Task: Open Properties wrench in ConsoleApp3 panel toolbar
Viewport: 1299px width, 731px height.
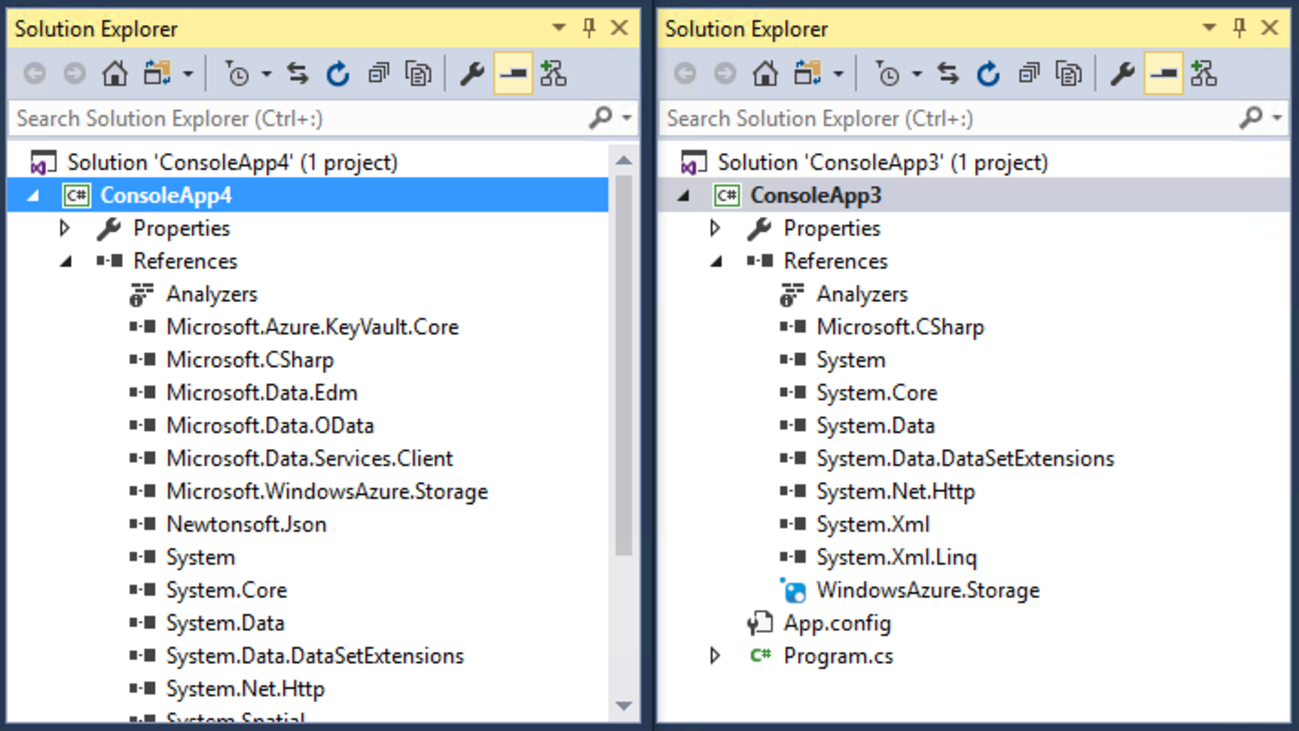Action: pos(1122,73)
